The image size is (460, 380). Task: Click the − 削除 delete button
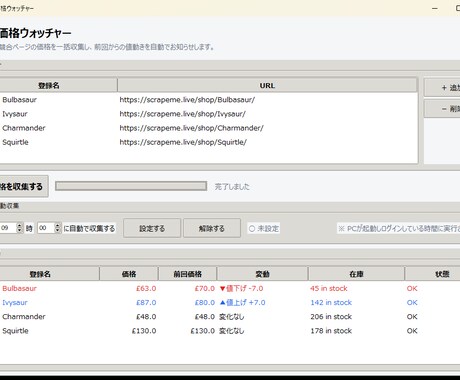[x=443, y=109]
